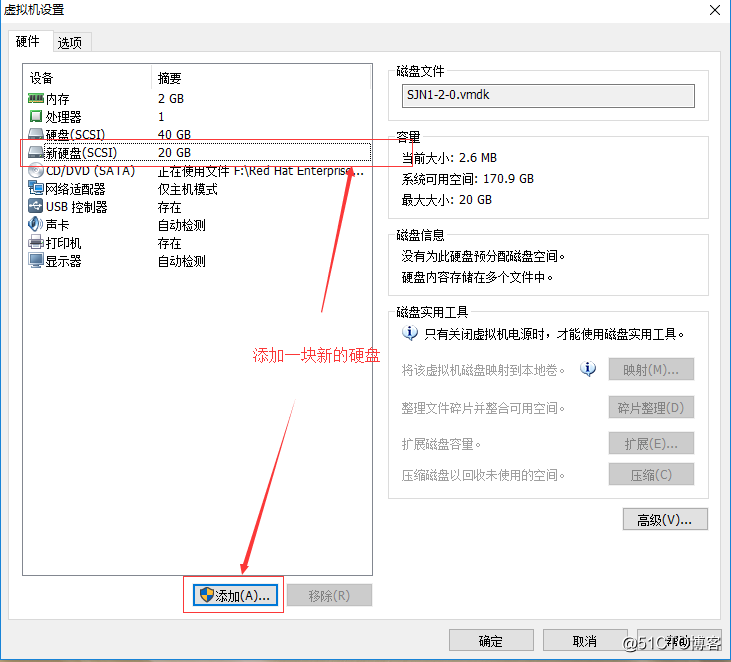Click the 2 GB memory summary value

[x=171, y=99]
